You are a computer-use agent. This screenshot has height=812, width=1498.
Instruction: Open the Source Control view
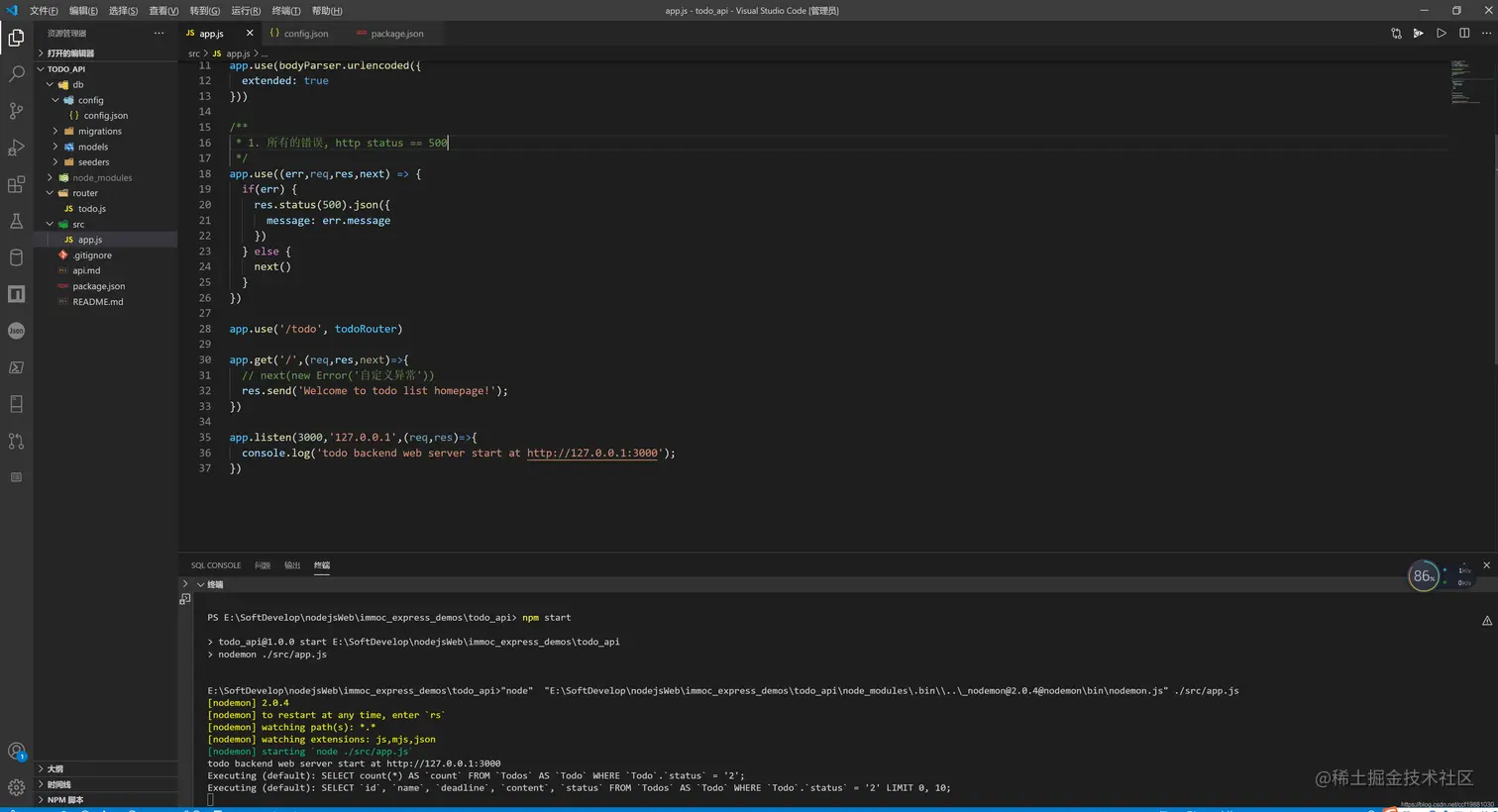point(15,111)
